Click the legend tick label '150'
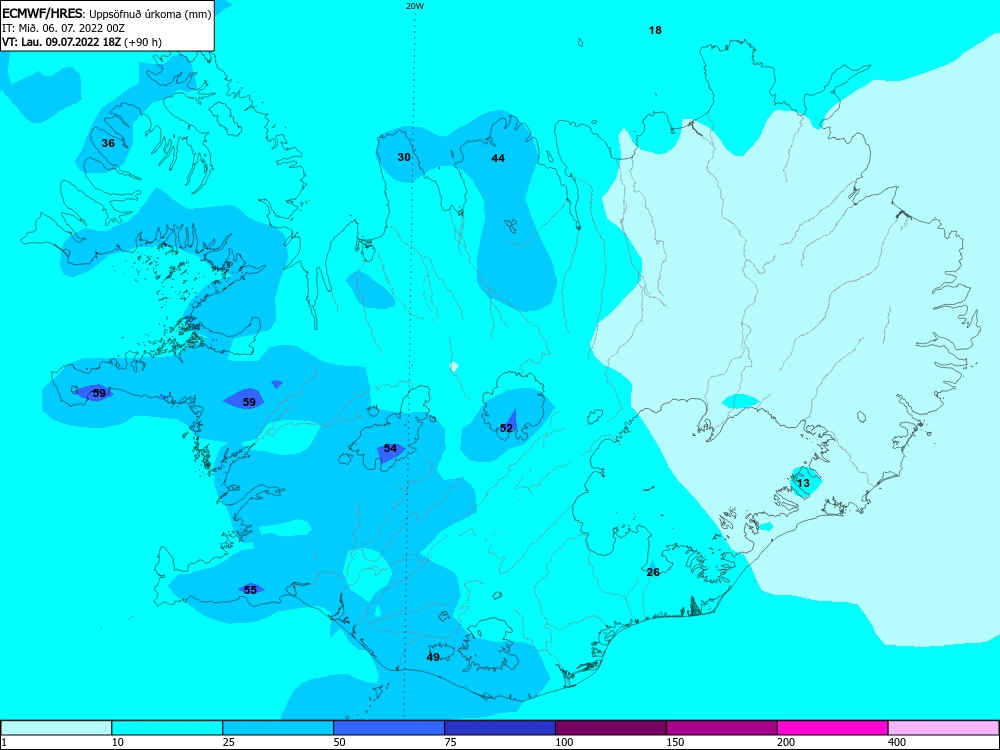Viewport: 1000px width, 750px height. point(675,742)
